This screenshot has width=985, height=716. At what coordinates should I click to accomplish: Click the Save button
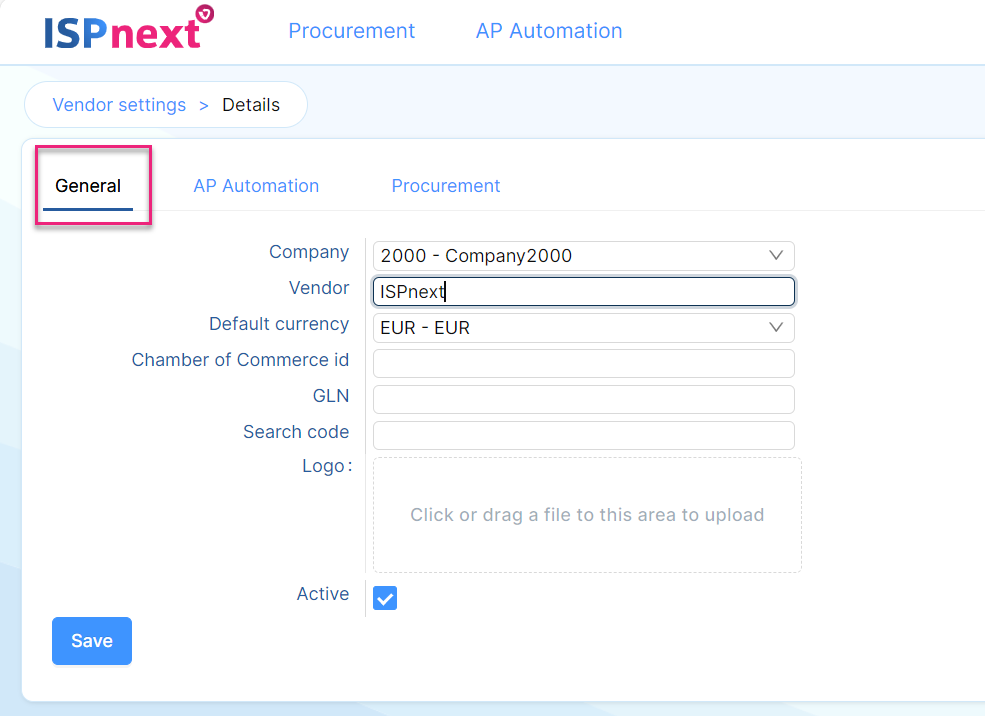(92, 641)
